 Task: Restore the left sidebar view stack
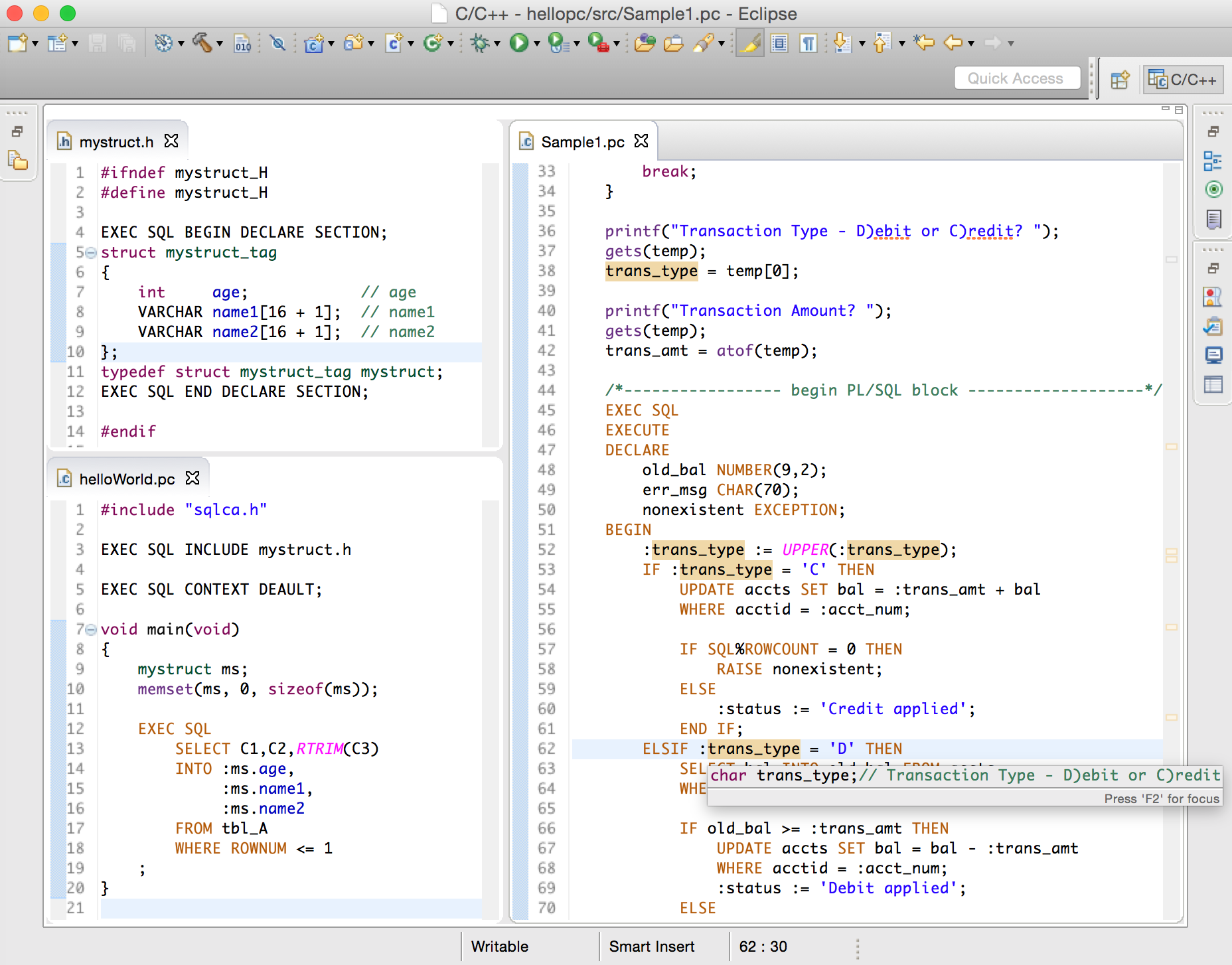click(x=18, y=131)
